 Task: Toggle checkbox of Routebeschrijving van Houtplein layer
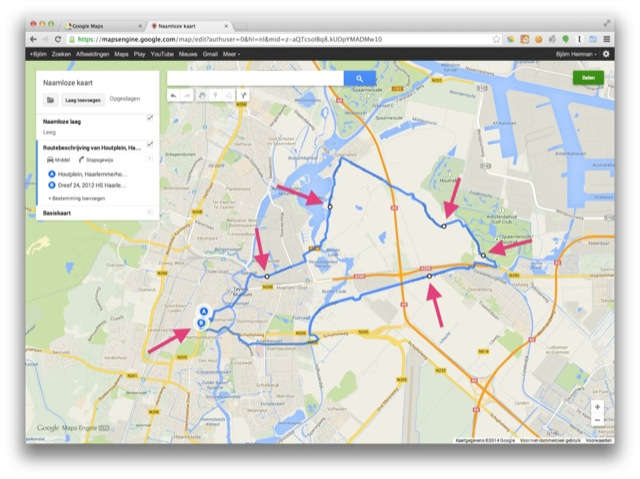pos(150,144)
